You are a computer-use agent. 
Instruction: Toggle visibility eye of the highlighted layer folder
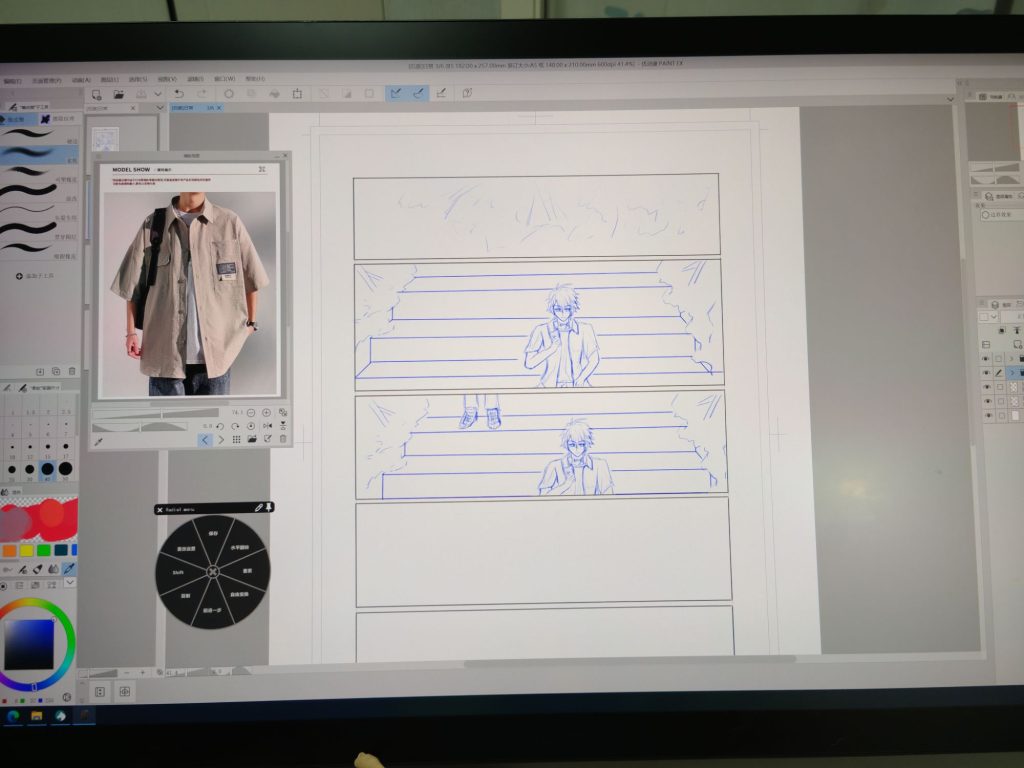[x=987, y=373]
